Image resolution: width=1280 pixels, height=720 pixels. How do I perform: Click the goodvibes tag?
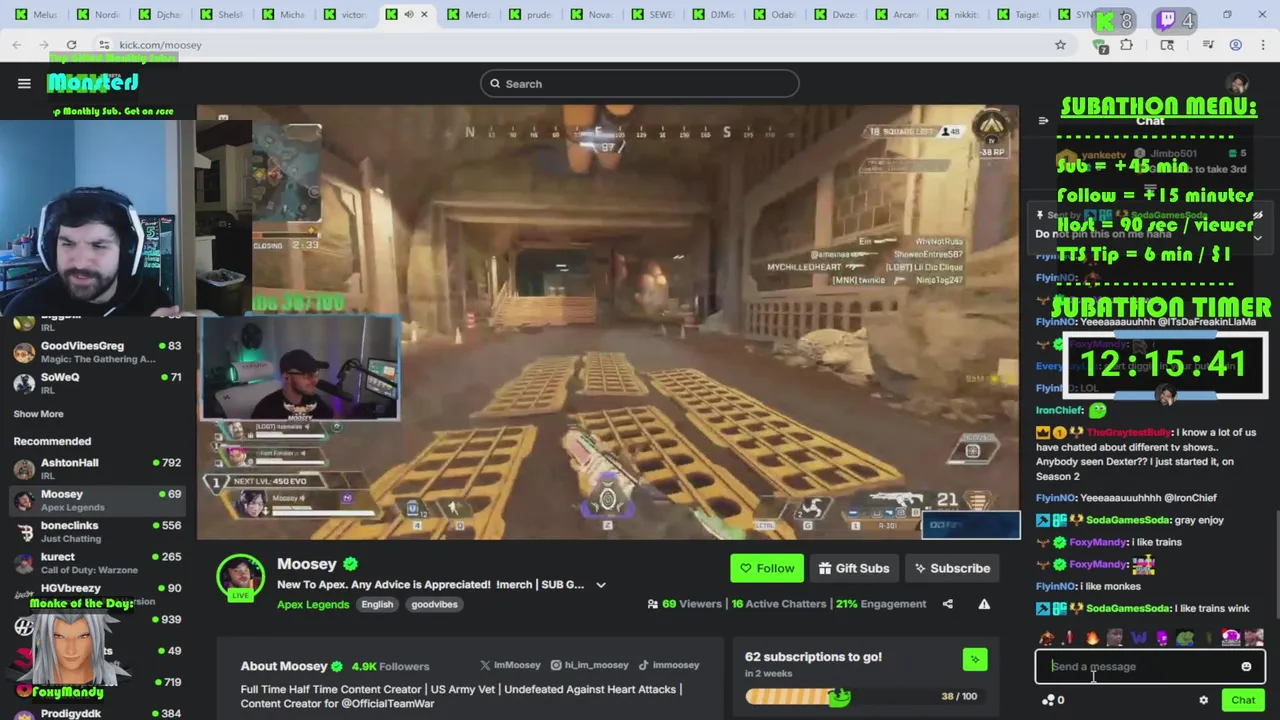(x=434, y=604)
